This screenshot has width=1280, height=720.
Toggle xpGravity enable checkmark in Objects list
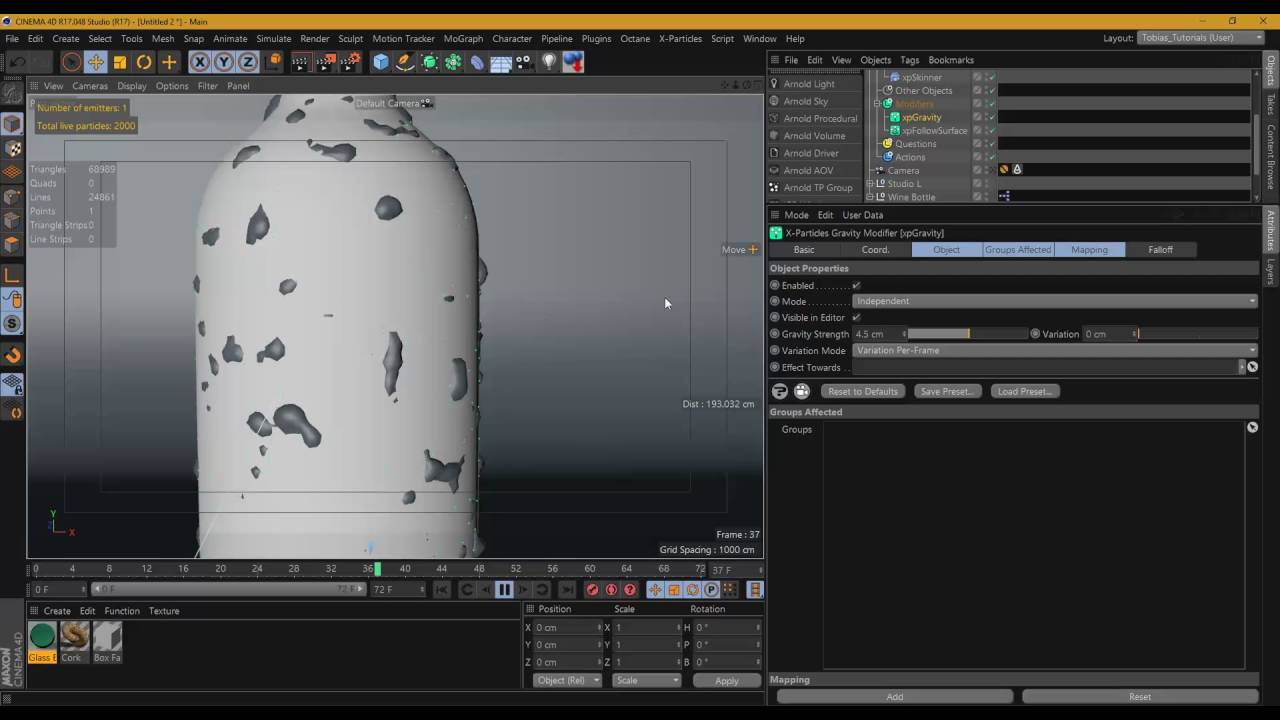(x=992, y=117)
